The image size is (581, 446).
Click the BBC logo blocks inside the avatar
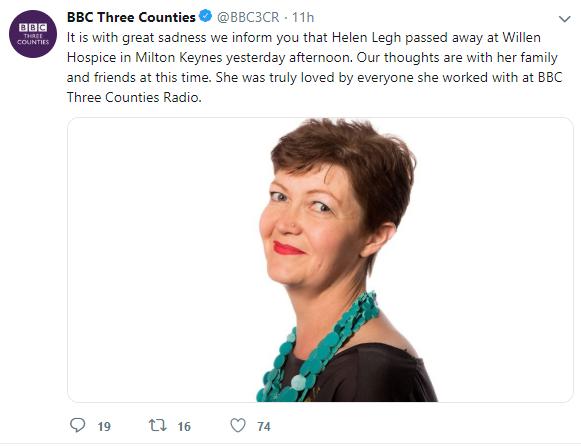(33, 27)
